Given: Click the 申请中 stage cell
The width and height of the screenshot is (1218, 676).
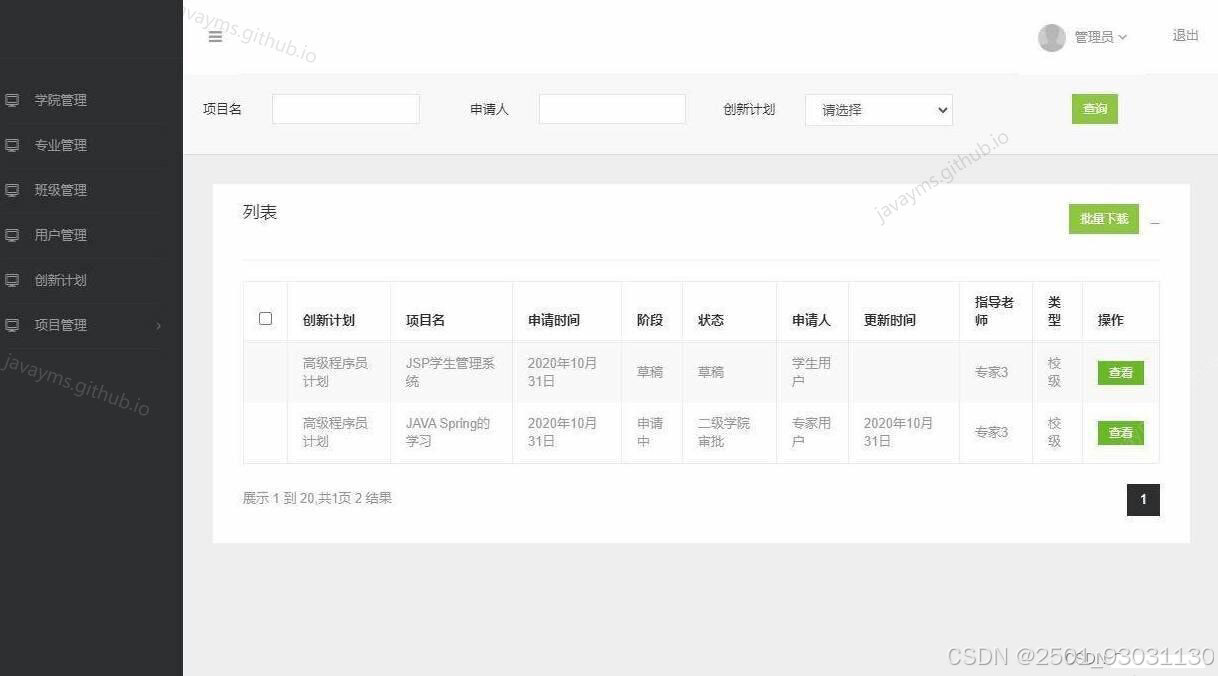Looking at the screenshot, I should 650,432.
